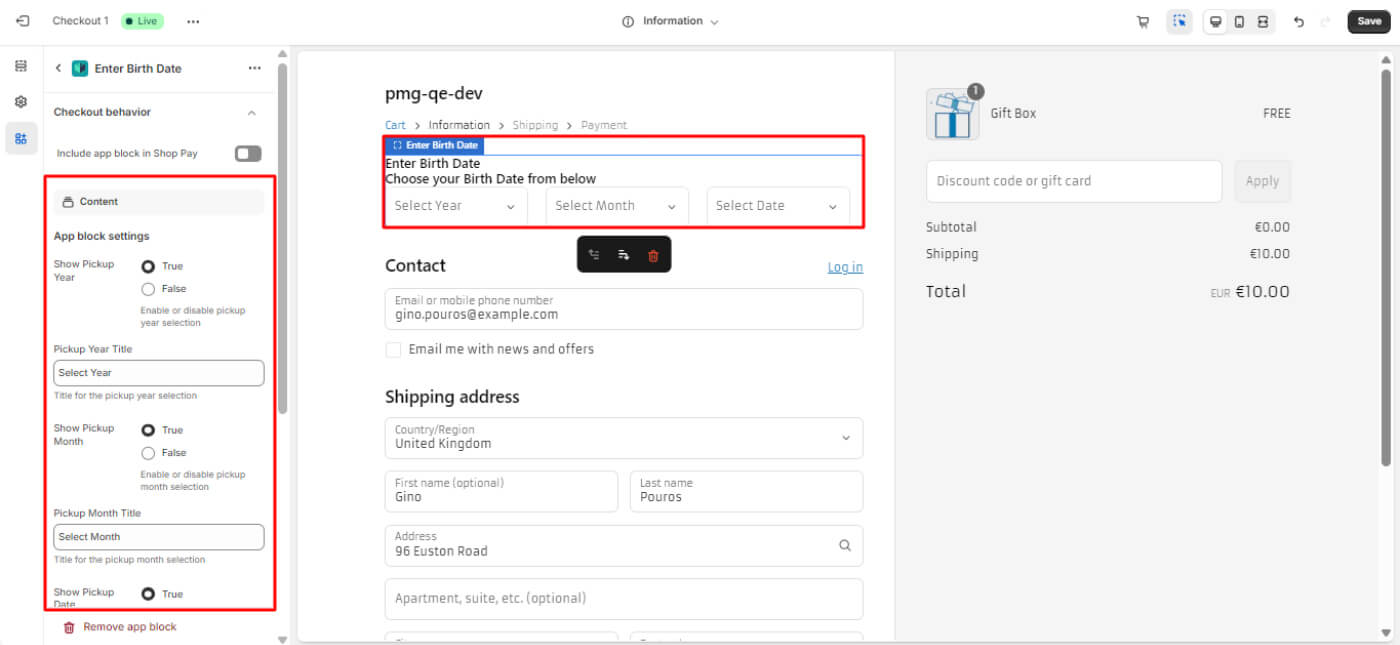This screenshot has height=645, width=1400.
Task: Open the Information page selector
Action: coord(671,21)
